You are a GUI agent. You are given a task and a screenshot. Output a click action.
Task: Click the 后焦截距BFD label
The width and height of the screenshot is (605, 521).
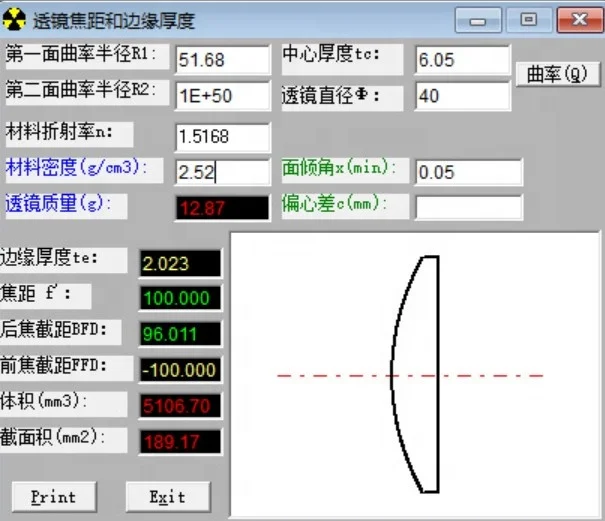(x=61, y=332)
